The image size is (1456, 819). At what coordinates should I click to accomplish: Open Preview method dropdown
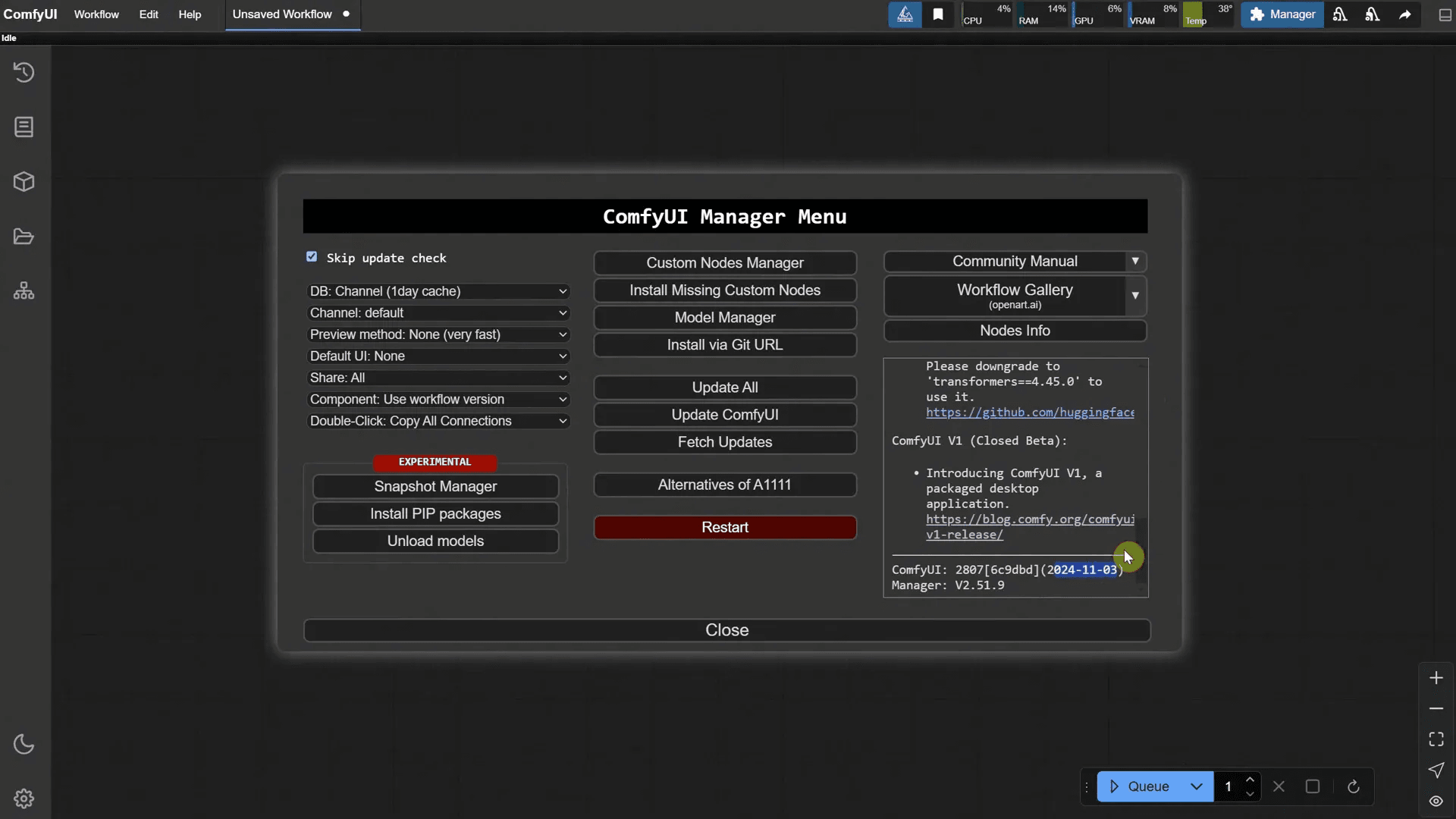tap(438, 334)
